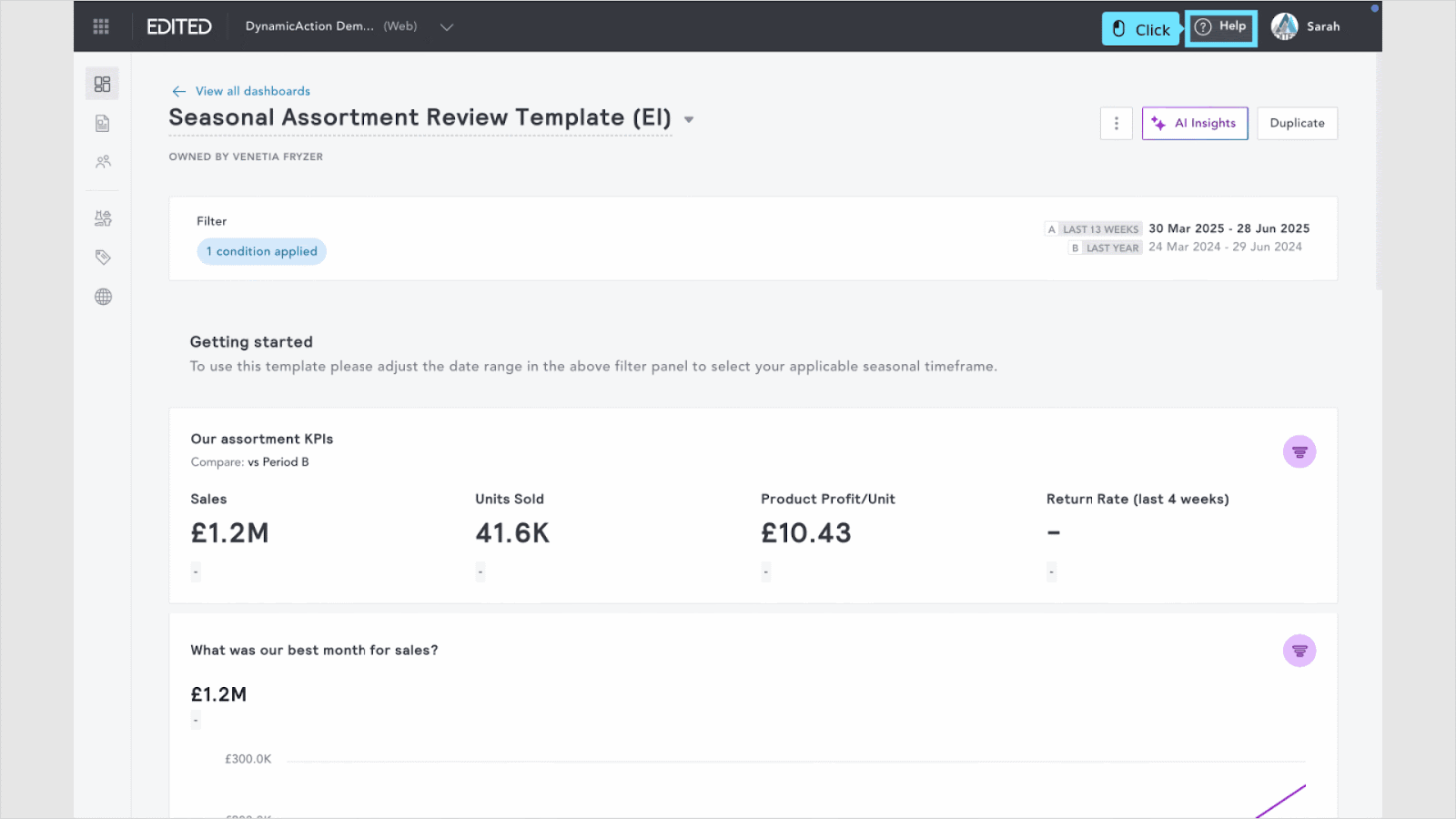This screenshot has width=1456, height=819.
Task: Open the three-dot more options menu
Action: click(1117, 123)
